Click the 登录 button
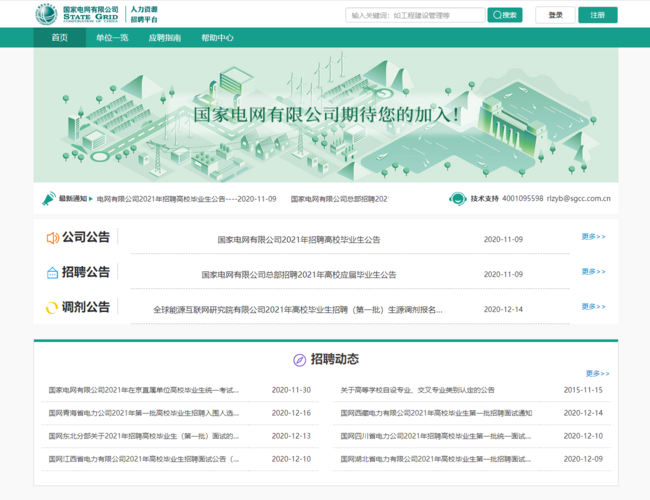This screenshot has height=500, width=650. click(x=555, y=15)
